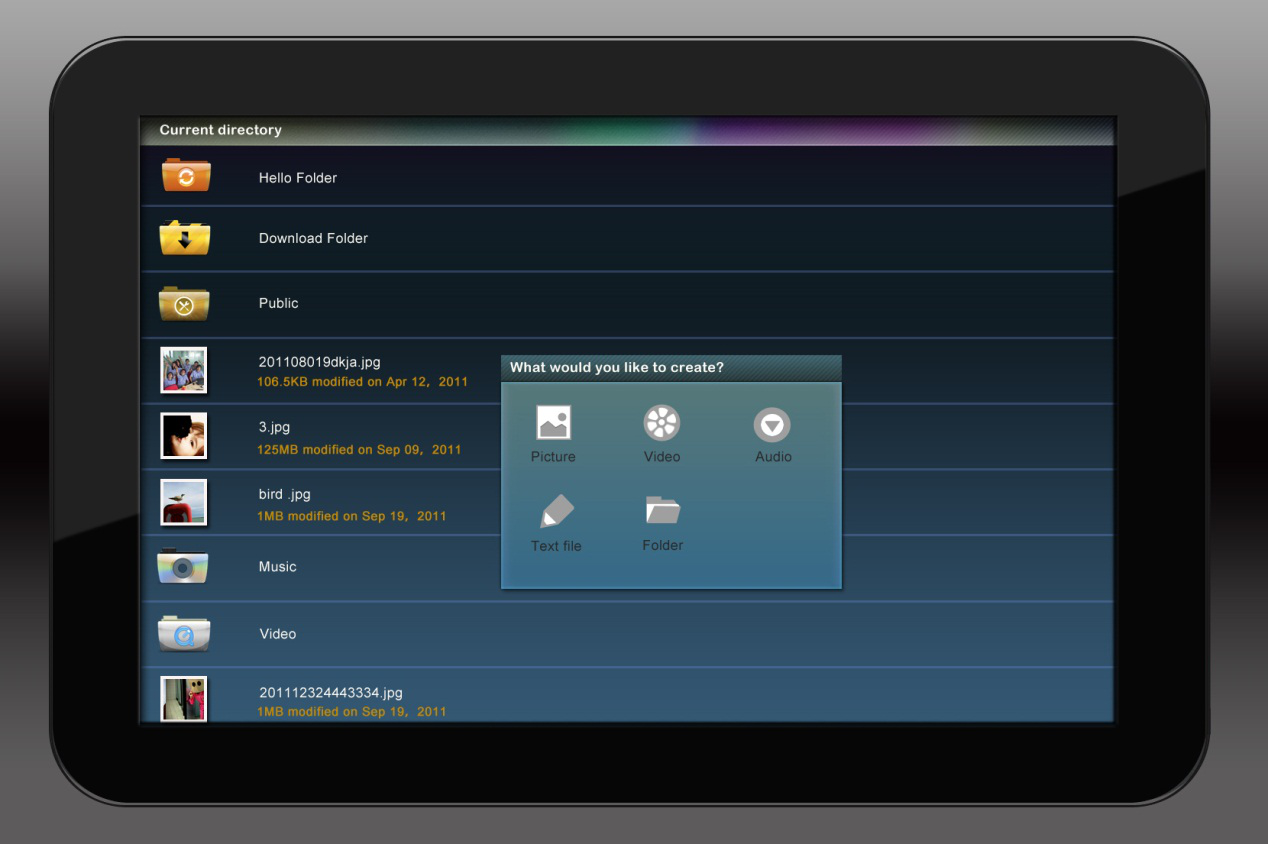1268x844 pixels.
Task: Open the 201108019dkja.jpg thumbnail
Action: coord(184,370)
